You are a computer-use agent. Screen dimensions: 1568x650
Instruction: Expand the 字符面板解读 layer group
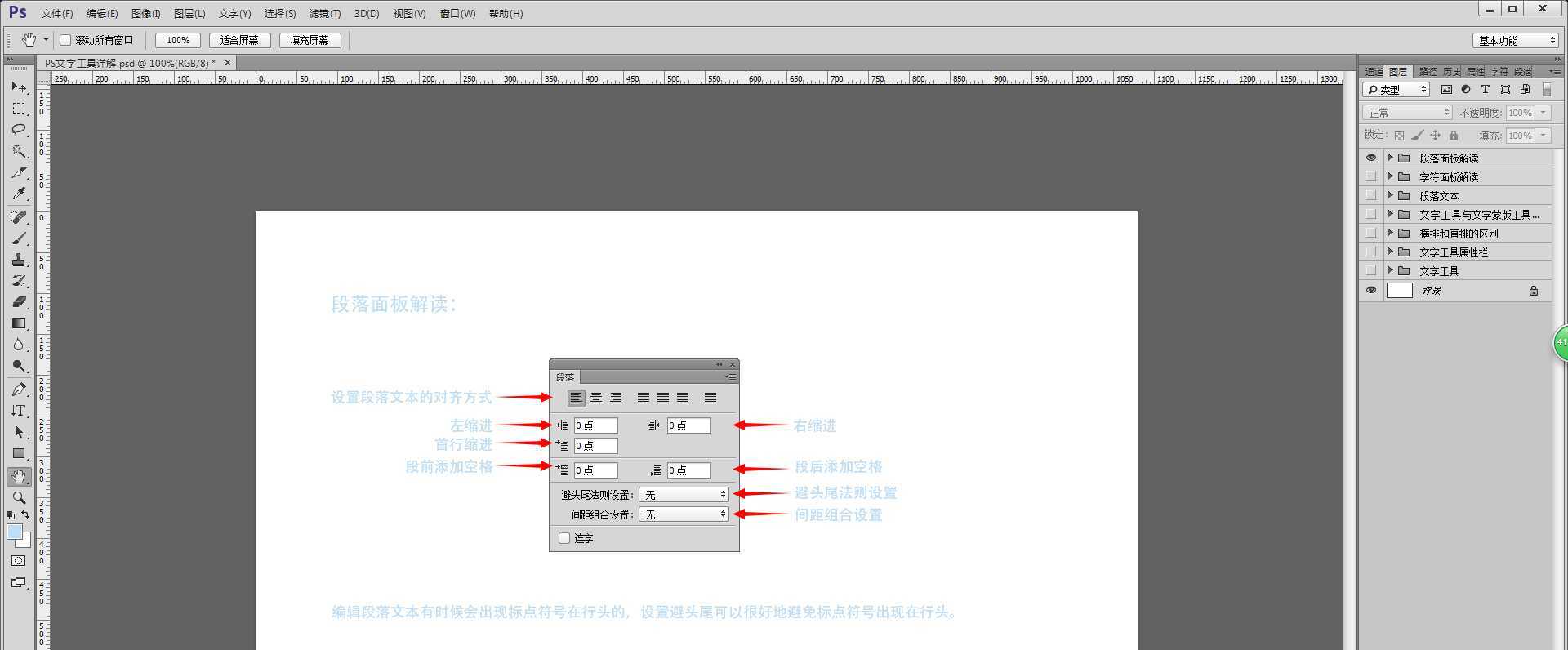point(1390,176)
